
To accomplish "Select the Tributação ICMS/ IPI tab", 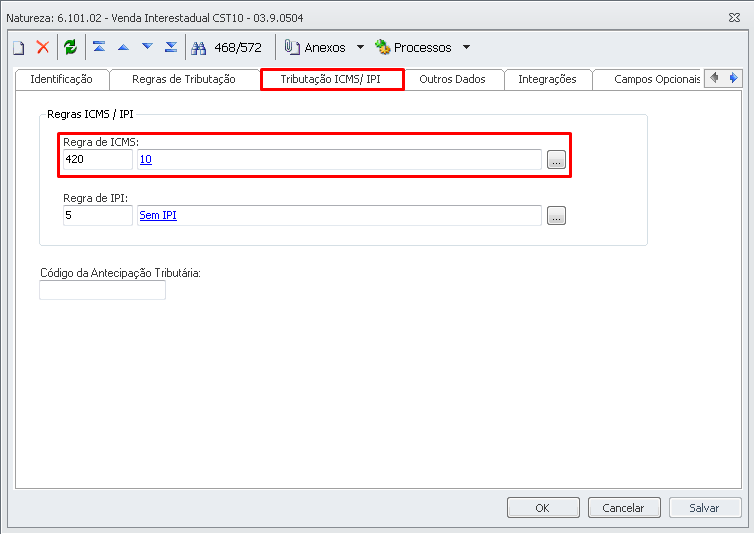I will 331,79.
